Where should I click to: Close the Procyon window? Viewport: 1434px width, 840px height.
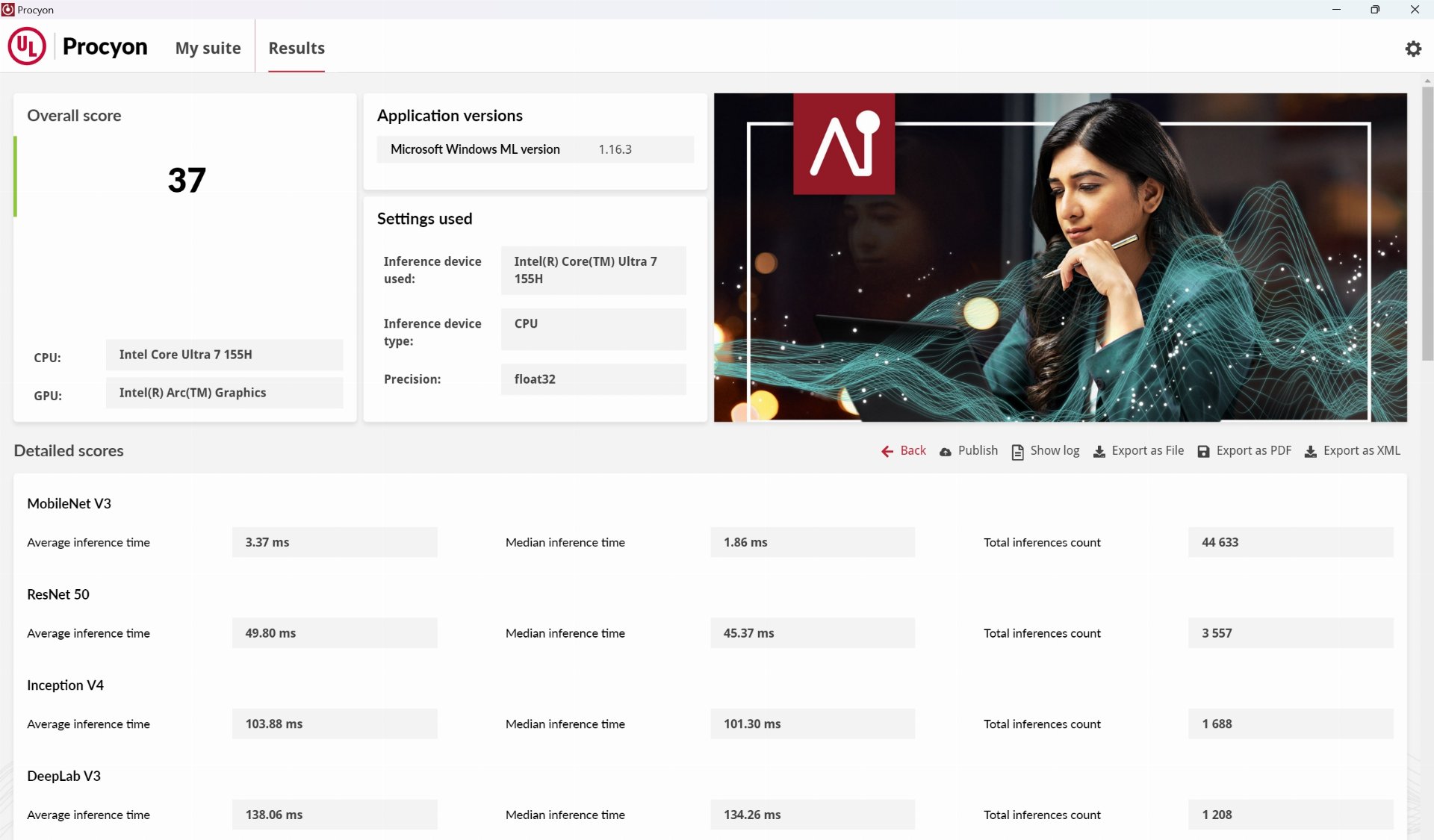[x=1415, y=10]
